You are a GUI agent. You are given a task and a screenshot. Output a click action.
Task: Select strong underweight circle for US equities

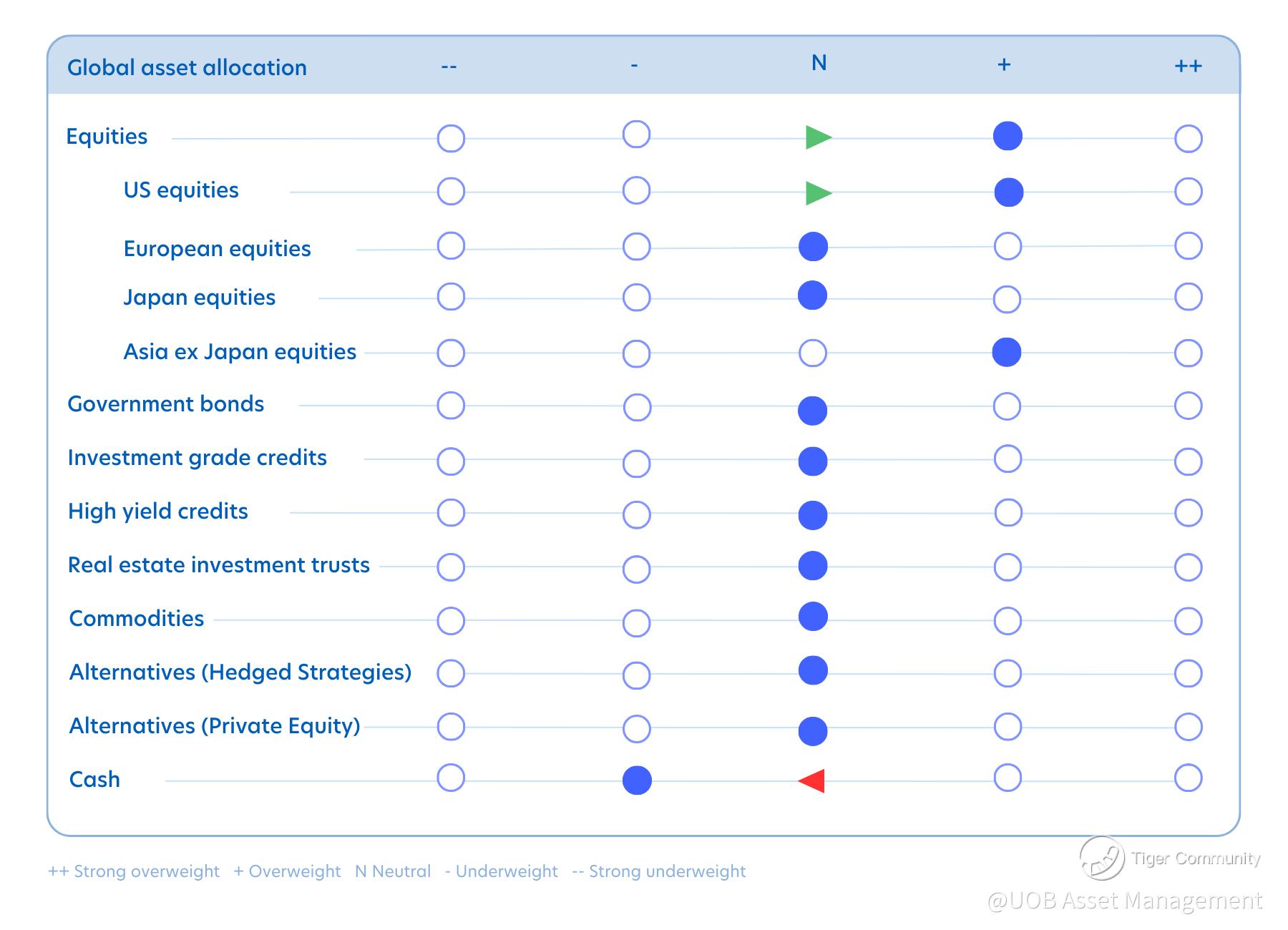[451, 192]
